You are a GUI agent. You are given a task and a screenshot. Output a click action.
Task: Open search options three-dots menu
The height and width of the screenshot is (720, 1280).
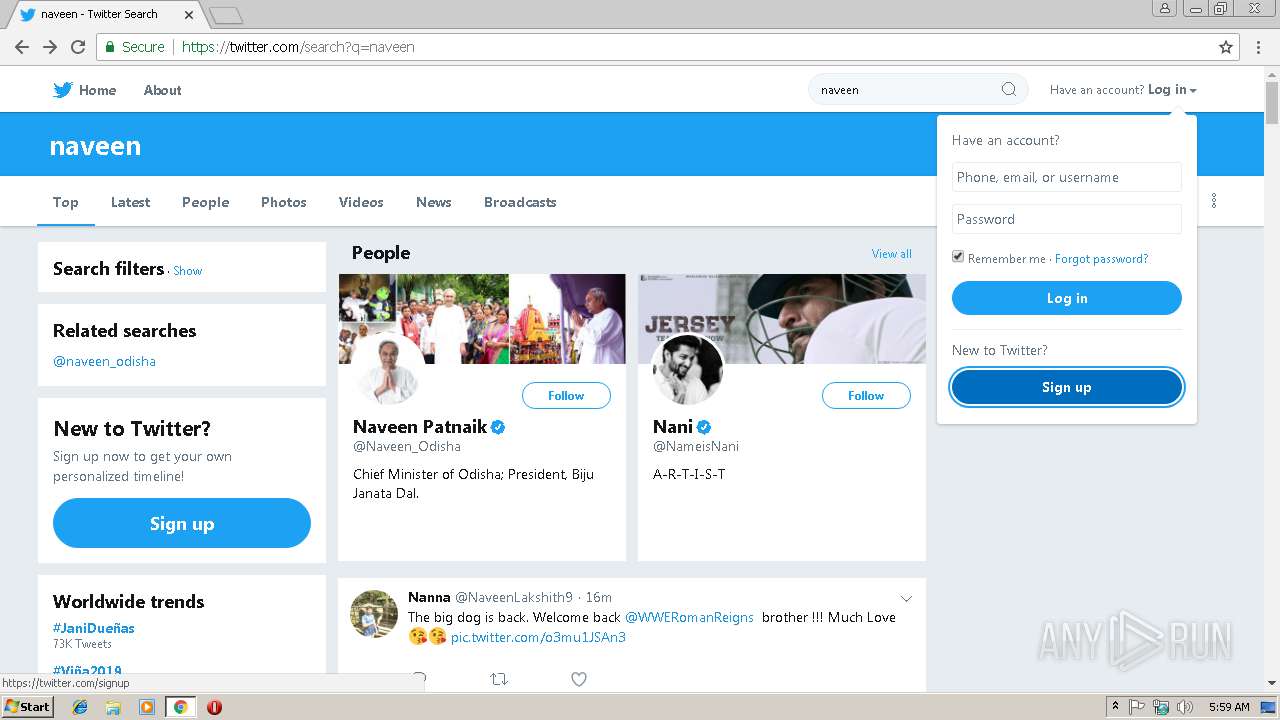(1214, 201)
